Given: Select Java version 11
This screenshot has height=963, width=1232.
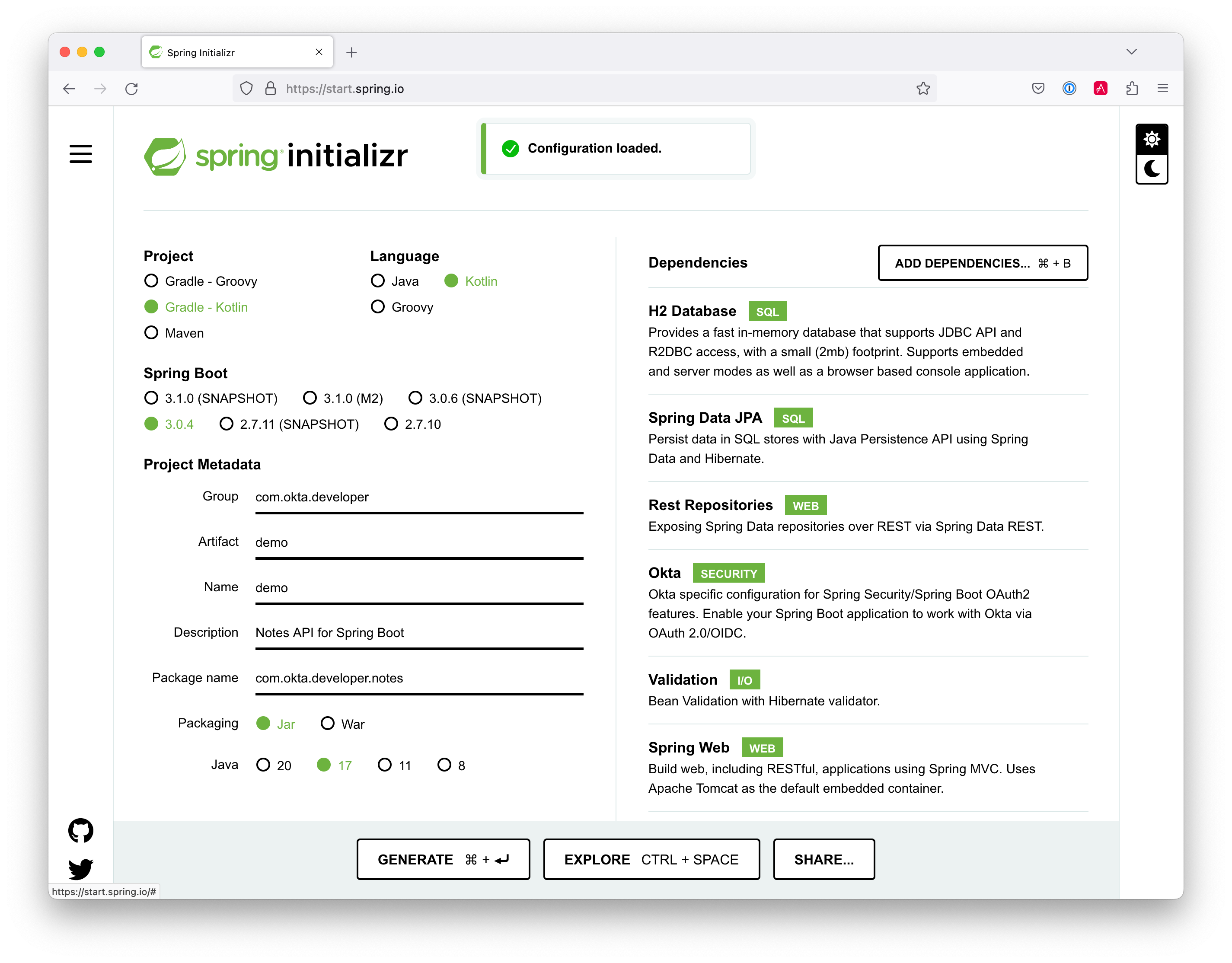Looking at the screenshot, I should point(394,765).
